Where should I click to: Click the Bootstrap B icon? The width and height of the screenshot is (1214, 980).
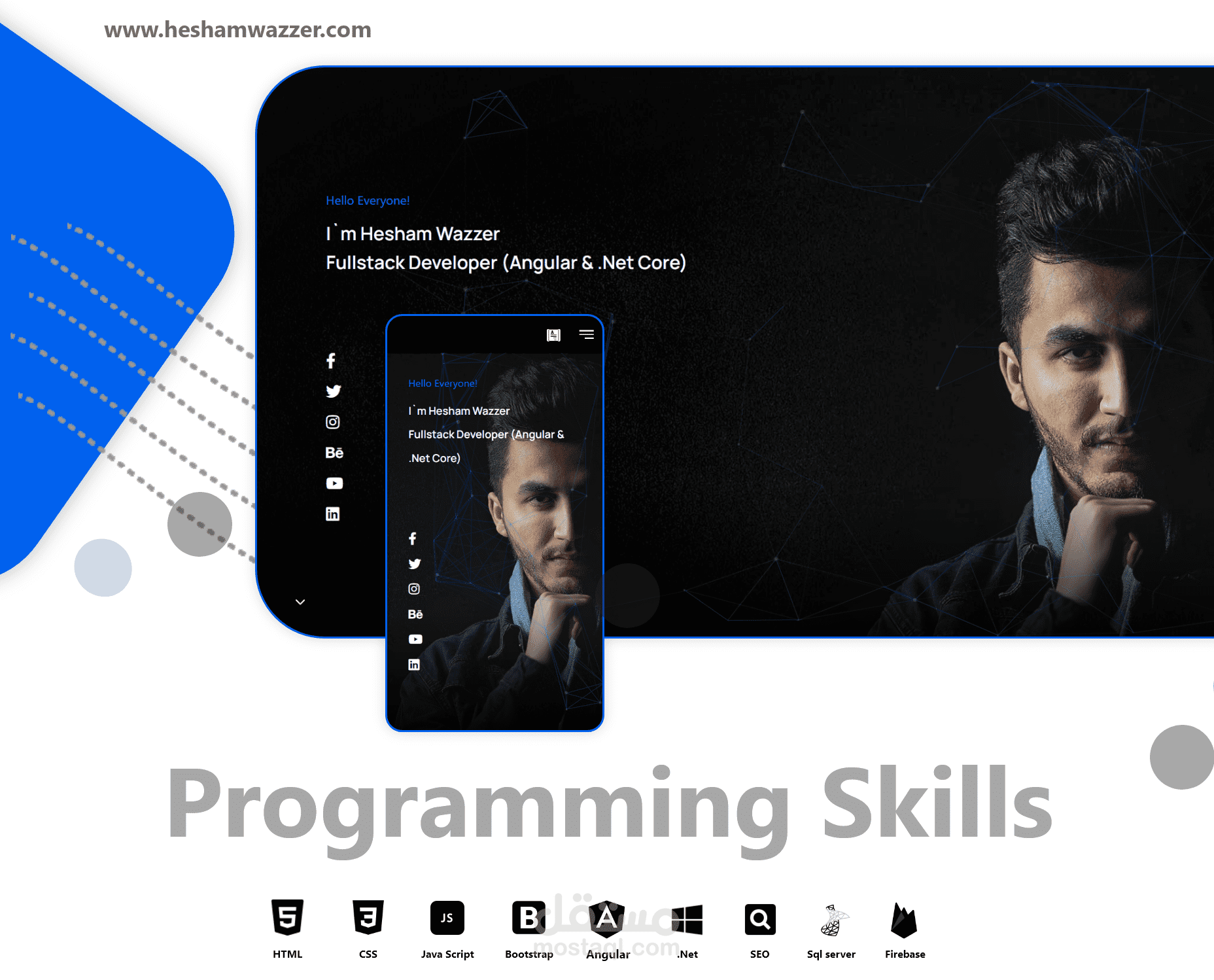coord(529,918)
